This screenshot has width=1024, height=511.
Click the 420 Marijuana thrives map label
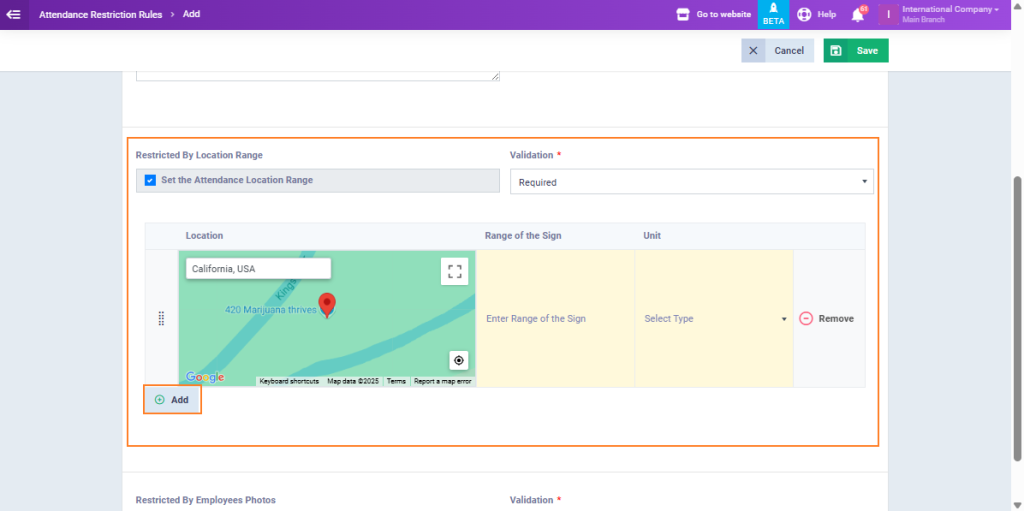tap(270, 310)
